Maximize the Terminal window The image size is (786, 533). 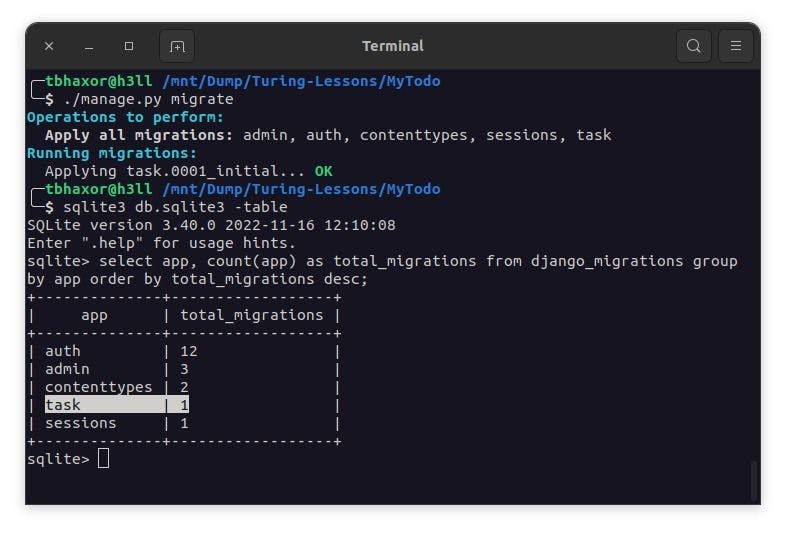129,46
